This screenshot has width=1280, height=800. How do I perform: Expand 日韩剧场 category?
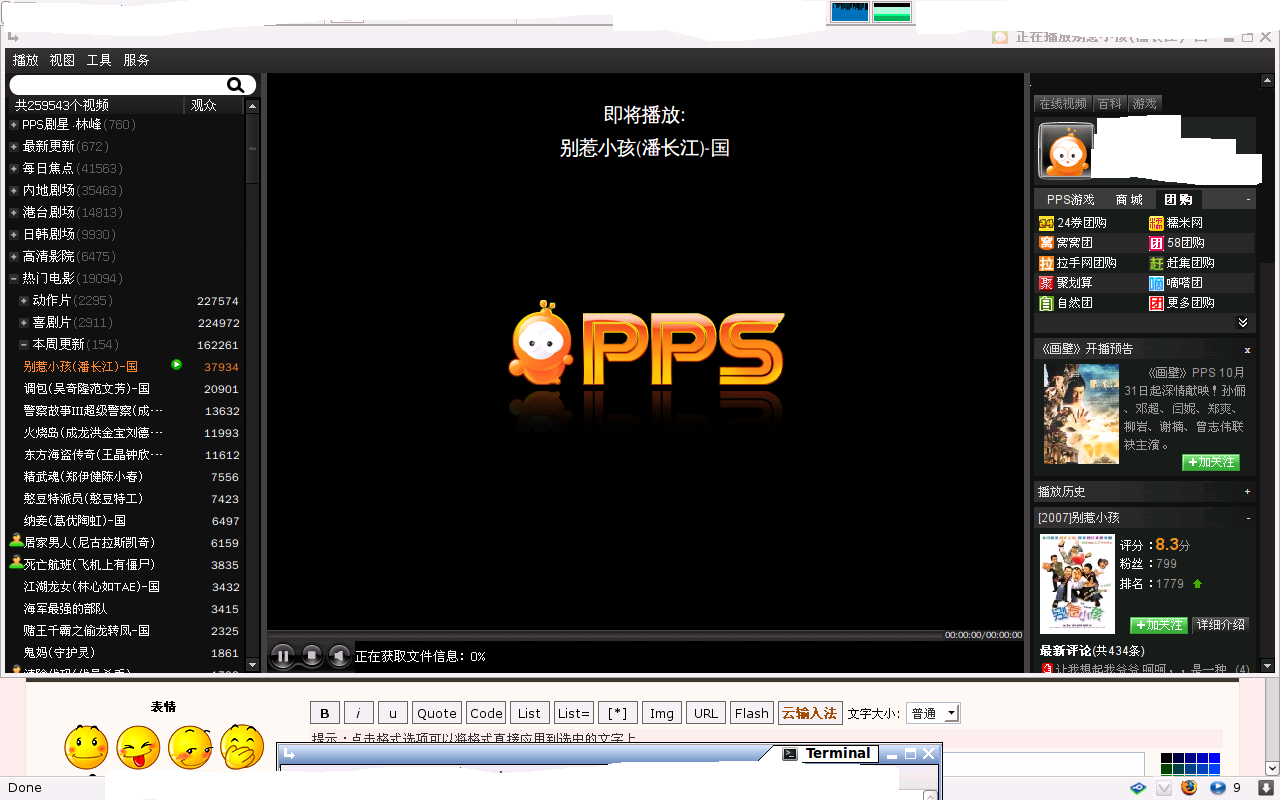[x=14, y=235]
